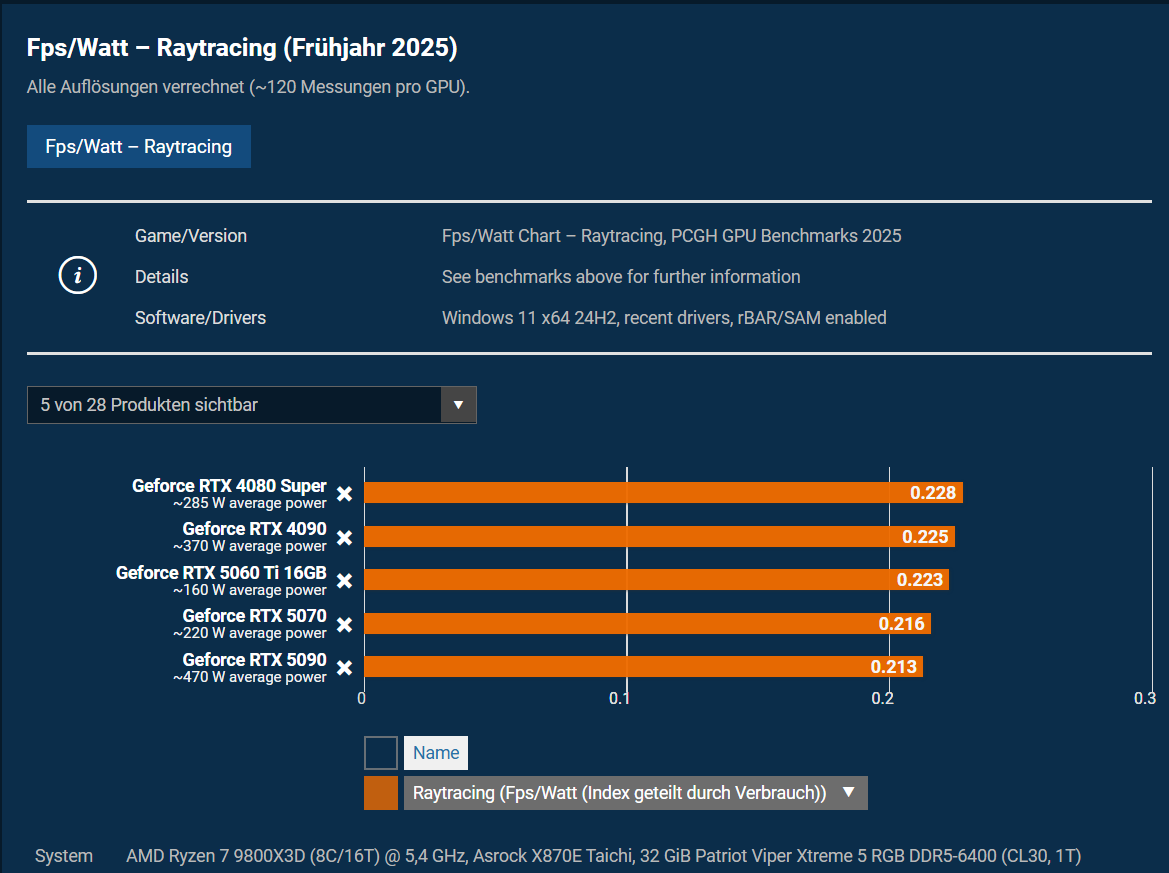Click the Geforce RTX 4080 Super bar showing 0.228

tap(664, 492)
